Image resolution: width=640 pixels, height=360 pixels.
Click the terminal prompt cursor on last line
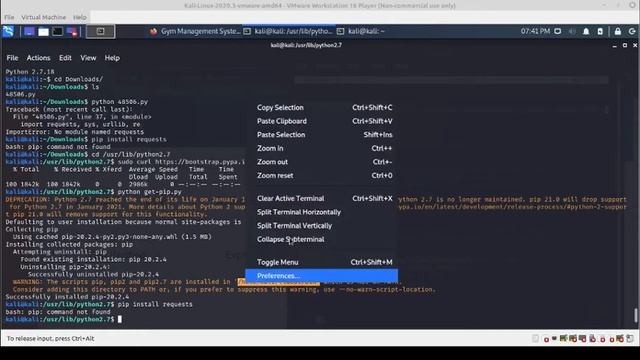click(120, 319)
